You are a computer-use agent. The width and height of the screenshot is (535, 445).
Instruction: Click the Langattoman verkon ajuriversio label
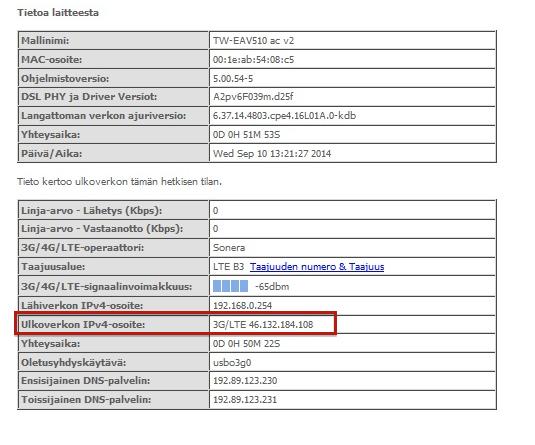pyautogui.click(x=104, y=116)
